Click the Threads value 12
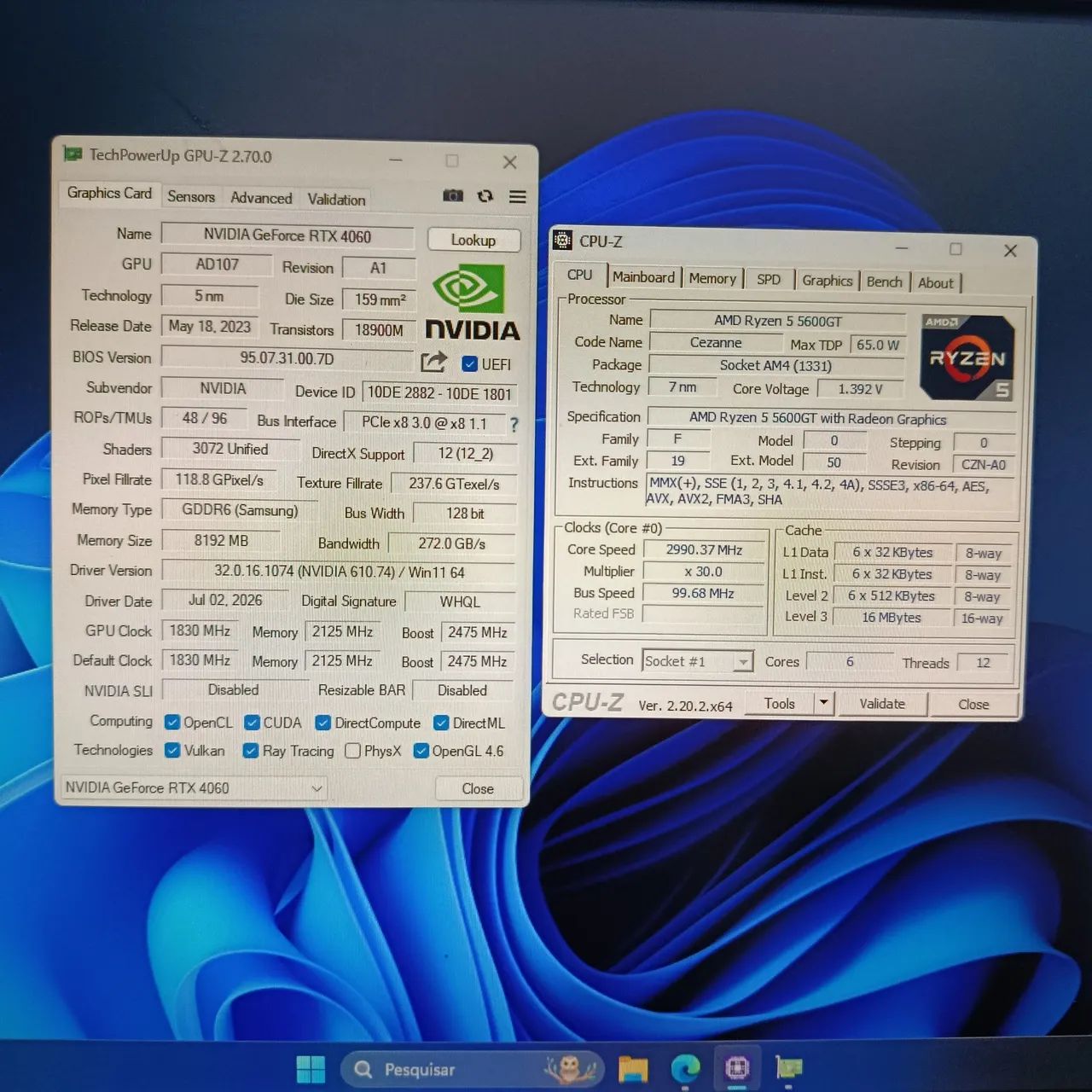This screenshot has height=1092, width=1092. click(x=984, y=663)
